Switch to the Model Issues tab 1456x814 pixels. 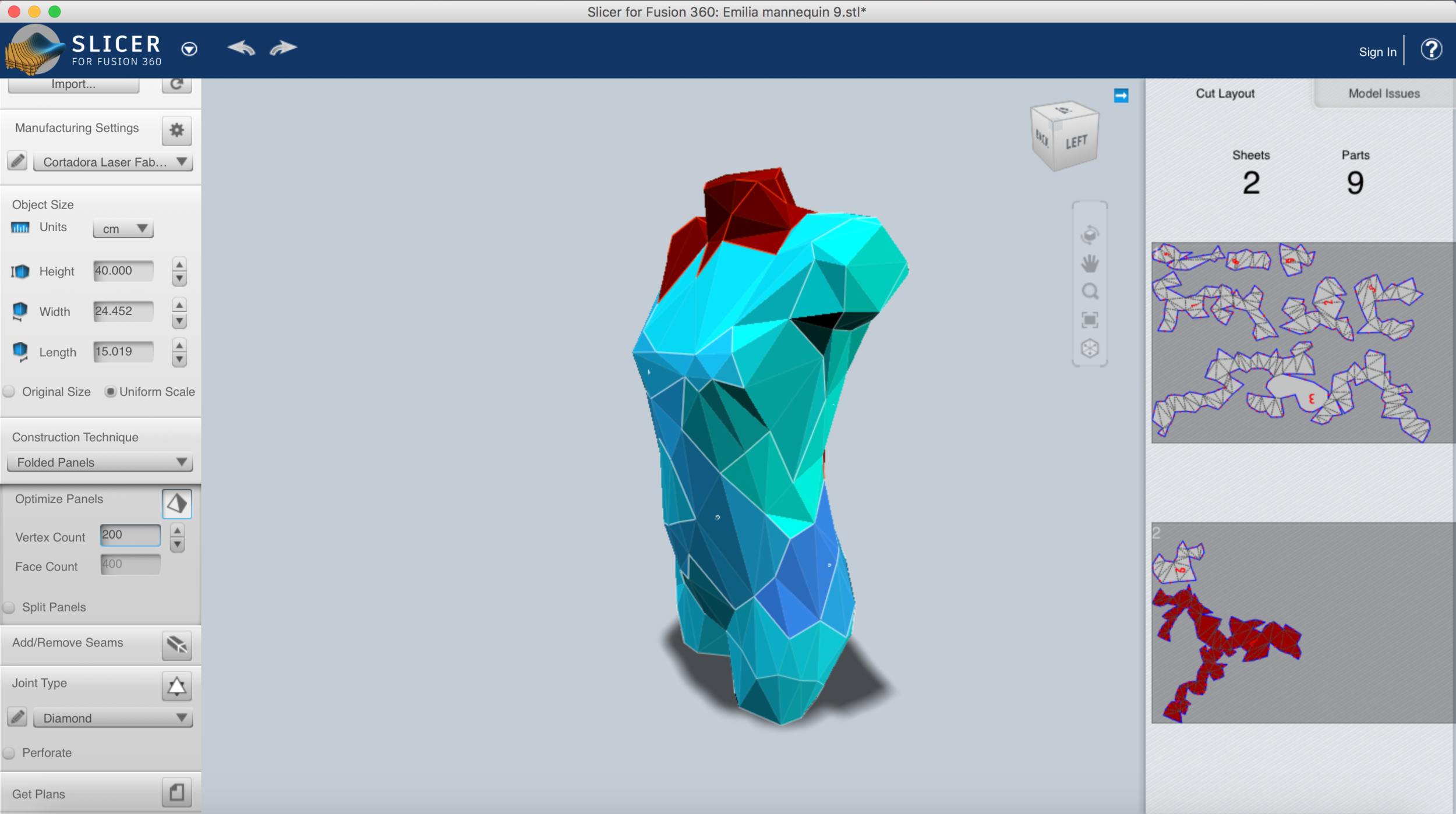click(1384, 93)
